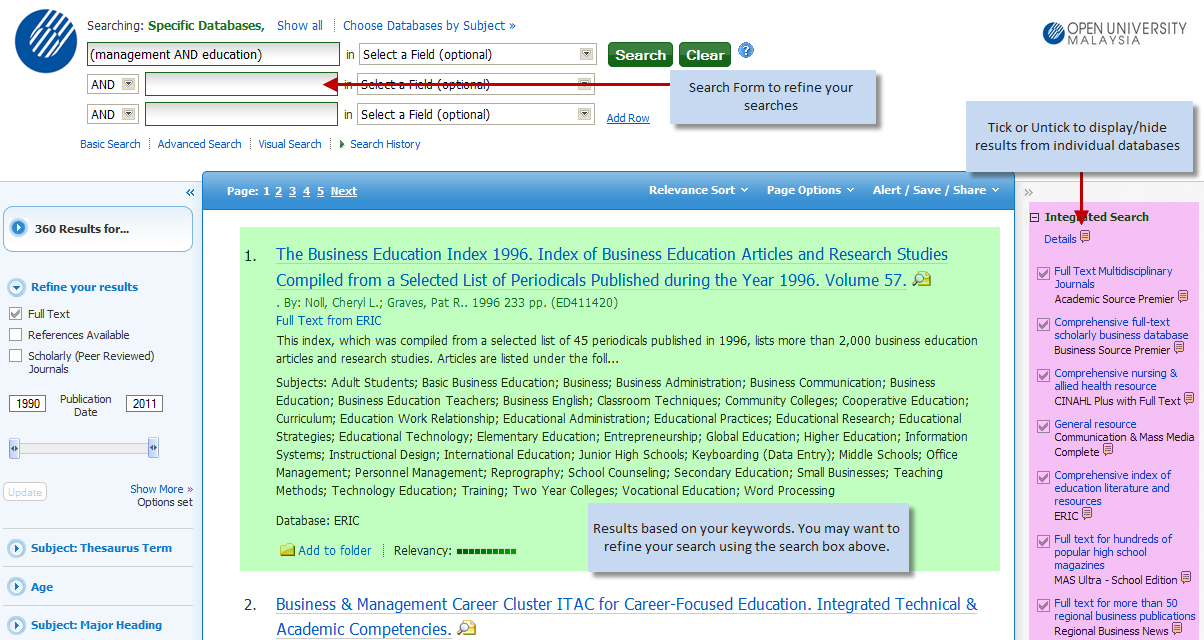Open the Page Options menu
The image size is (1204, 640).
click(x=810, y=190)
